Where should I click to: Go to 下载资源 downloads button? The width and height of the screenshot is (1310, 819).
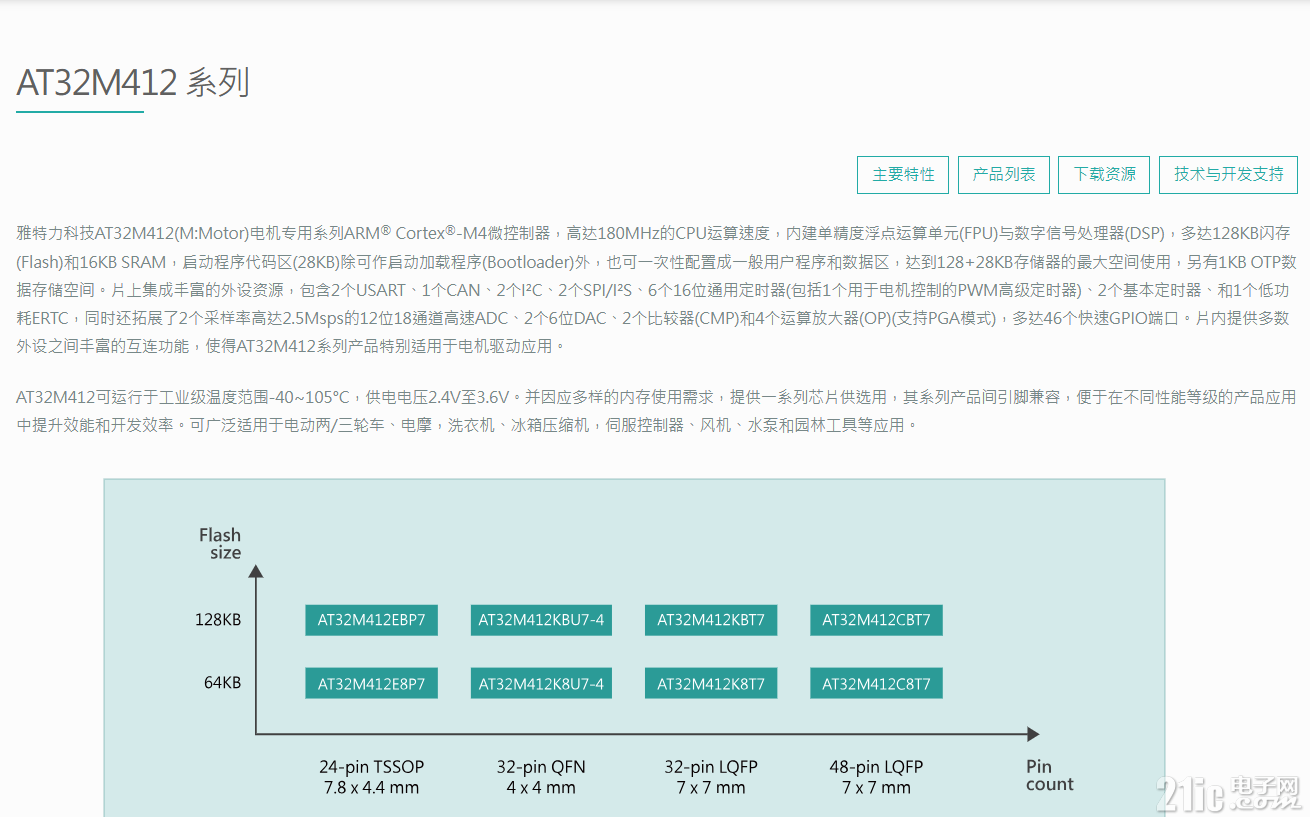click(1105, 175)
